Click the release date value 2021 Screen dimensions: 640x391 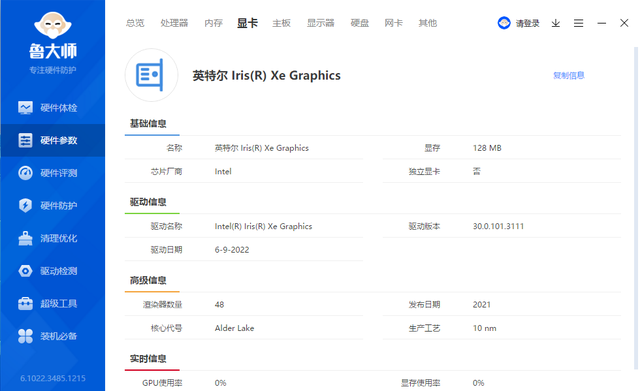pyautogui.click(x=482, y=304)
